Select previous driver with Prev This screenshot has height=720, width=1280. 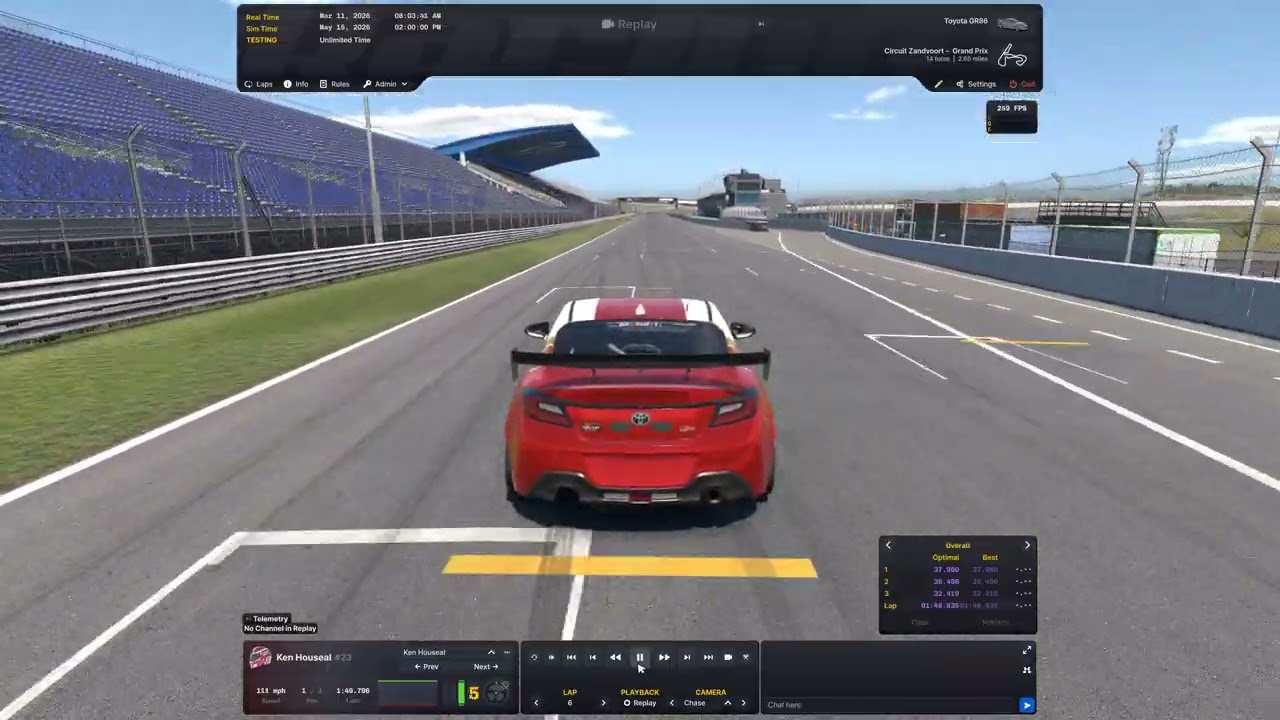(427, 667)
